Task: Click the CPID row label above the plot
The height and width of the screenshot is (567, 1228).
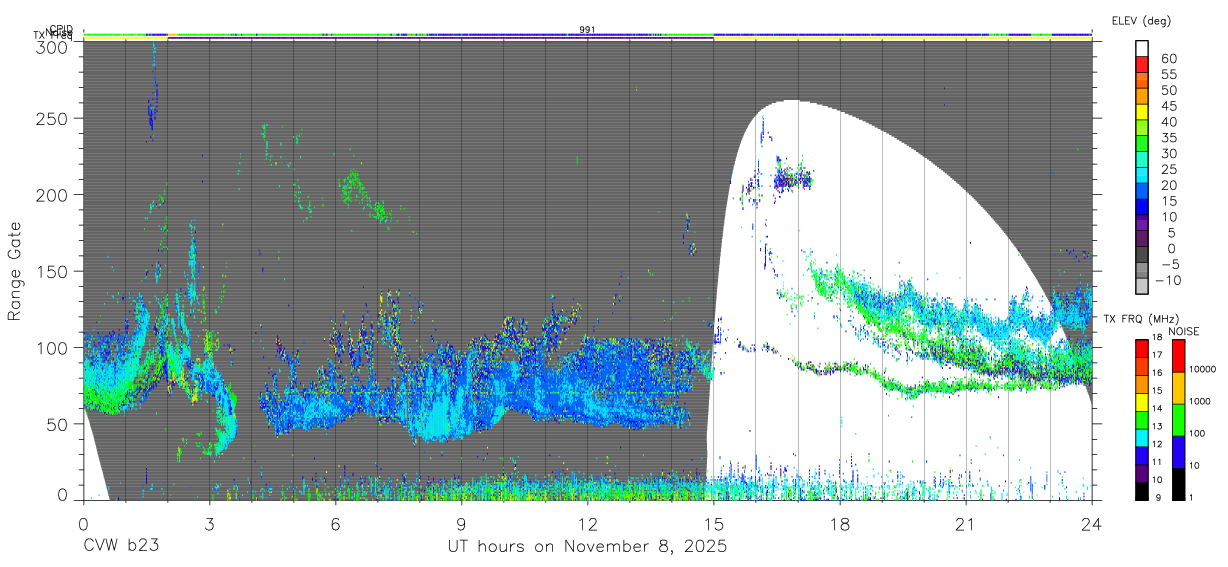Action: [x=61, y=30]
